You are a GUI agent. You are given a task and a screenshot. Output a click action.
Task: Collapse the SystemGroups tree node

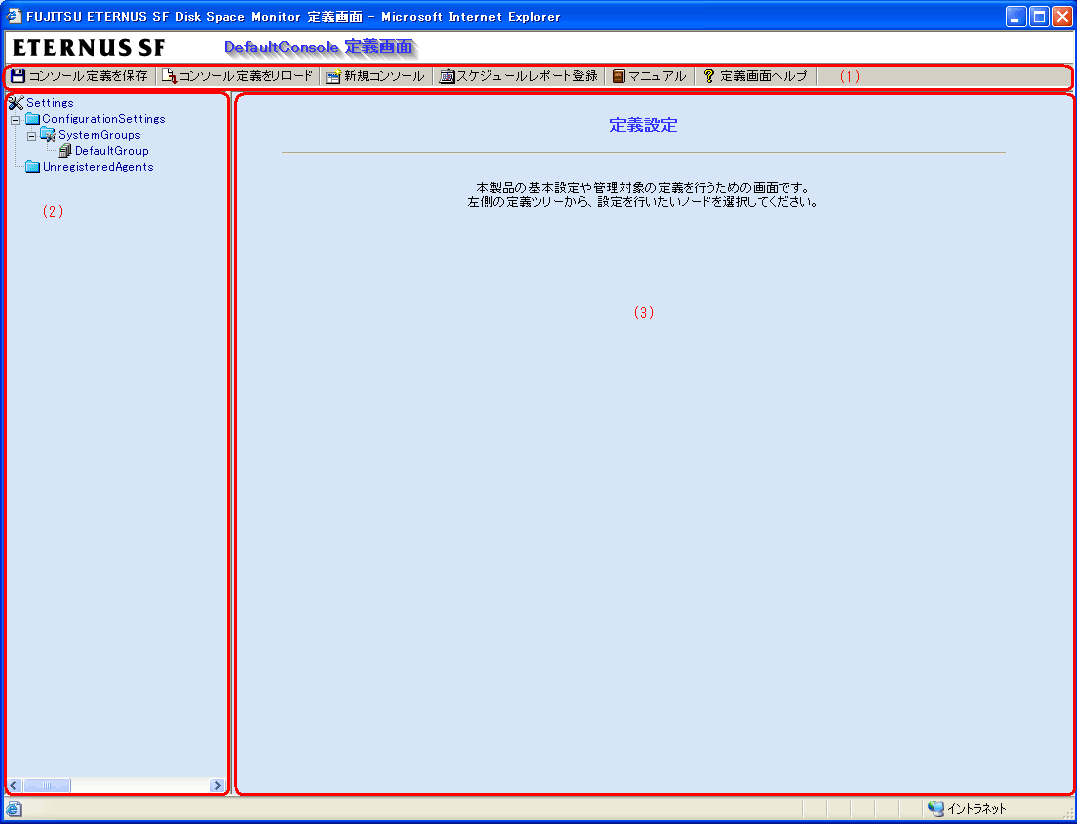pos(31,136)
